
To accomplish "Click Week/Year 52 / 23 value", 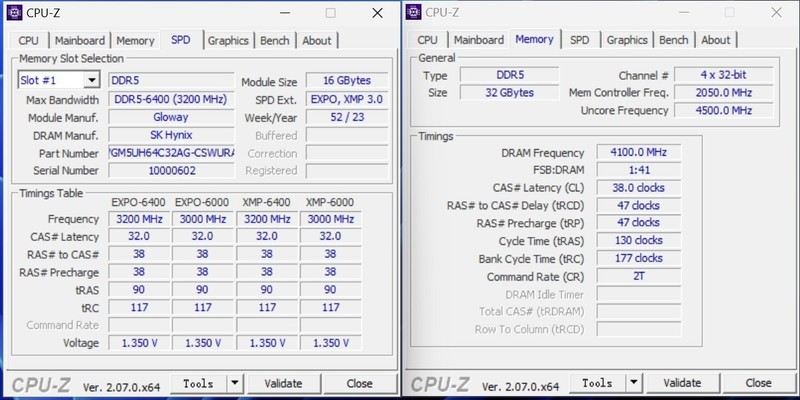I will click(x=347, y=117).
